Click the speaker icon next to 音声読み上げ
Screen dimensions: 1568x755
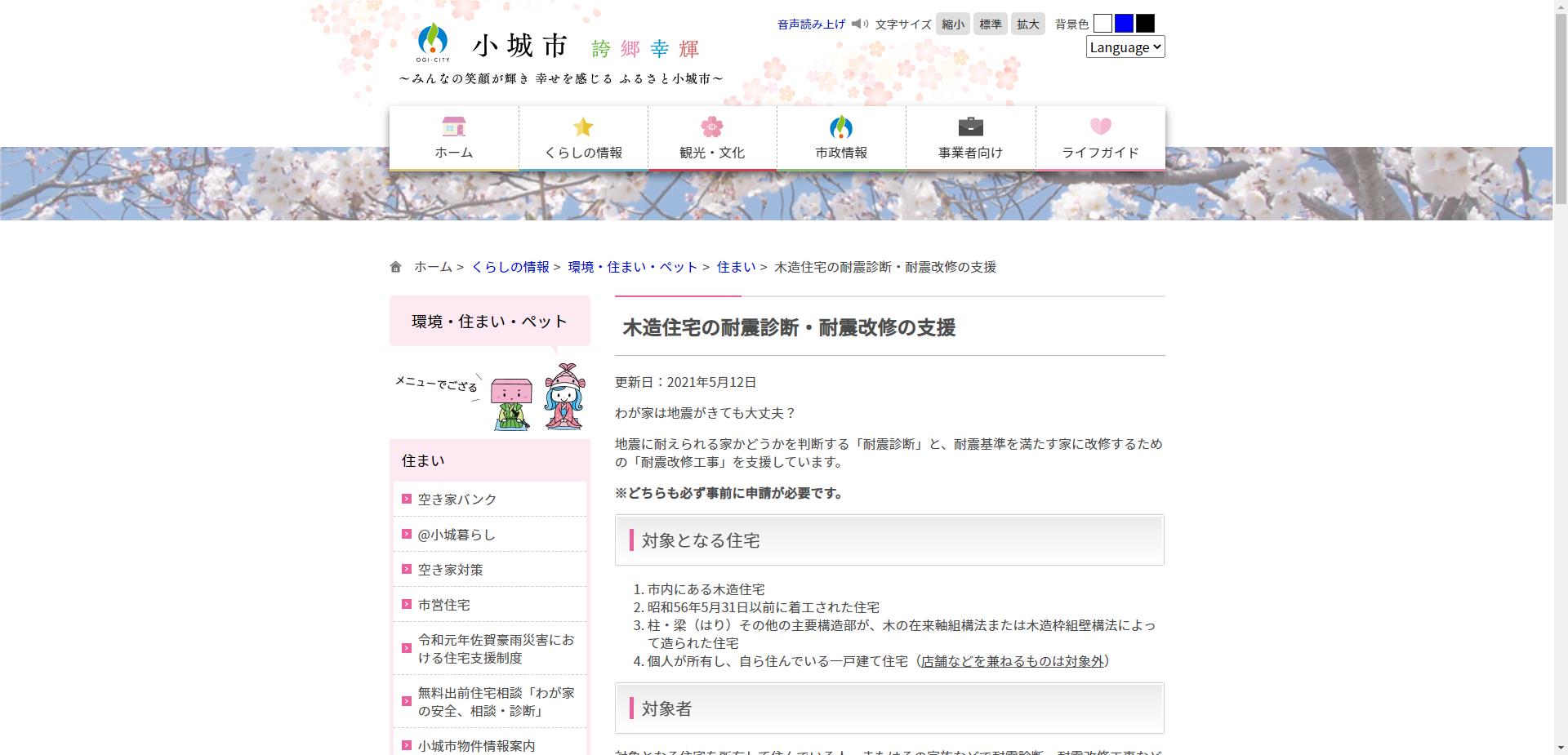tap(859, 24)
